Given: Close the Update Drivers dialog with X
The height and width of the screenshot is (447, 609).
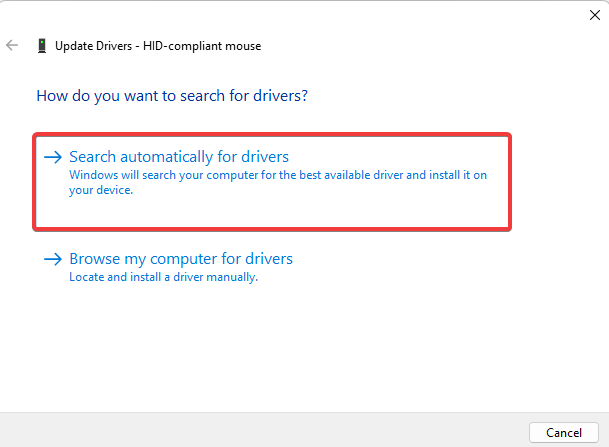Looking at the screenshot, I should [x=595, y=15].
